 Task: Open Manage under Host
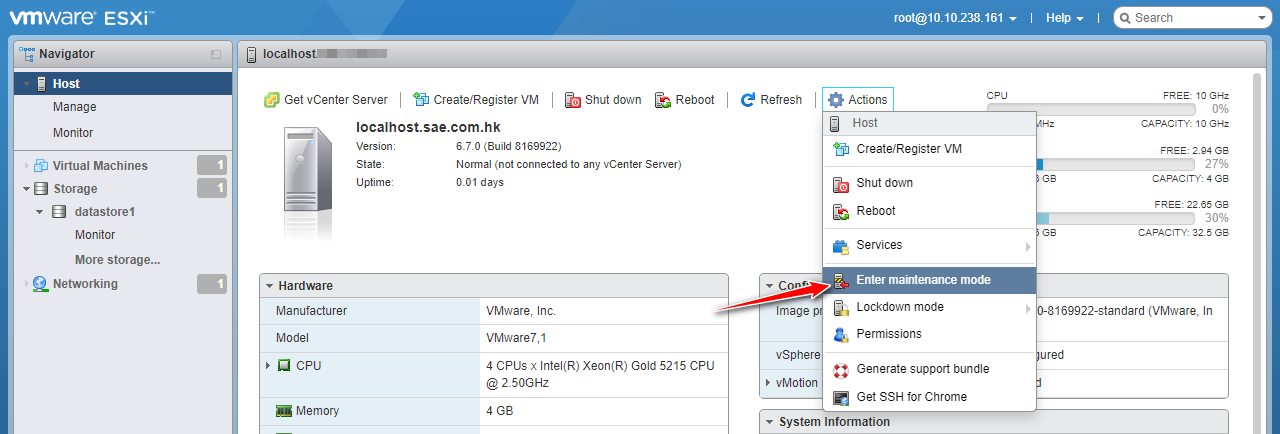coord(75,107)
